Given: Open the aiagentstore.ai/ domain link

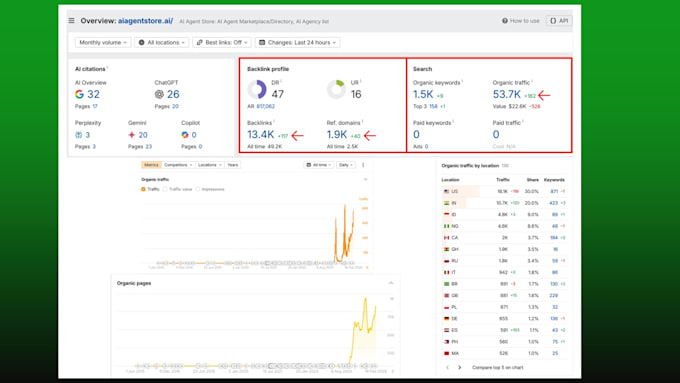Looking at the screenshot, I should click(x=145, y=20).
